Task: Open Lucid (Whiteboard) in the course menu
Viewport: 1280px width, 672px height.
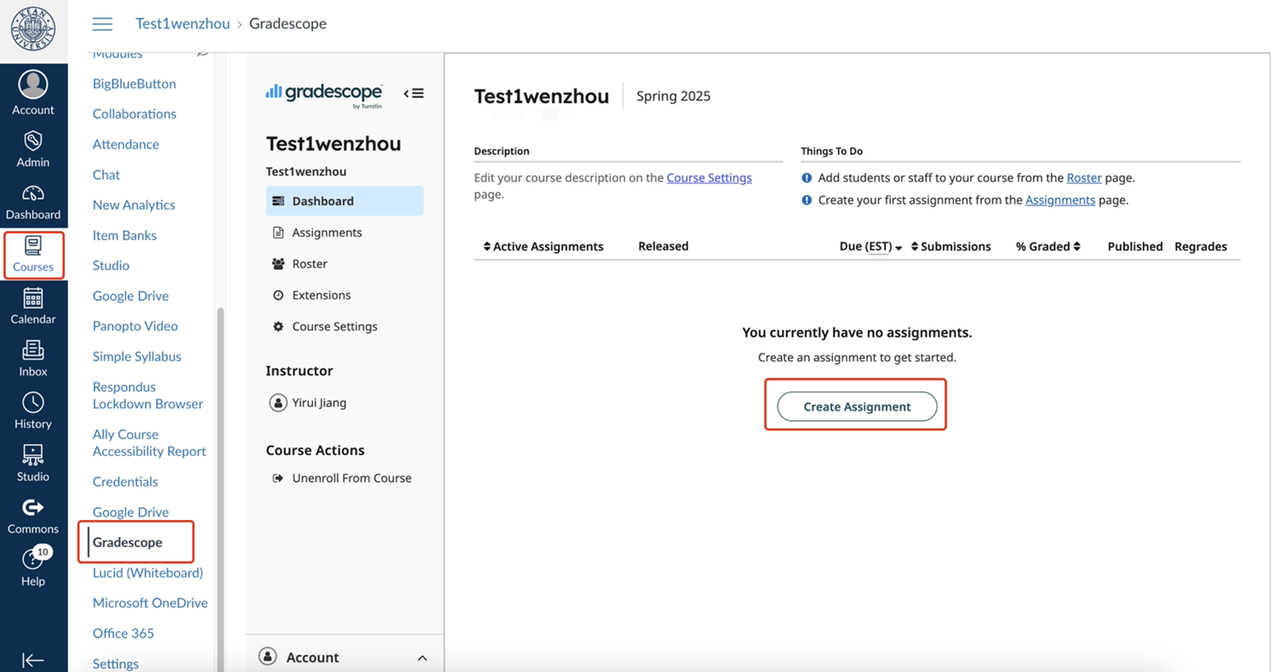Action: pos(147,573)
